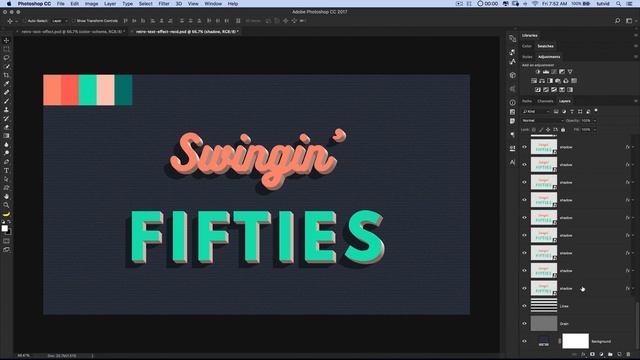640x360 pixels.
Task: Hide the Background layer
Action: [524, 341]
